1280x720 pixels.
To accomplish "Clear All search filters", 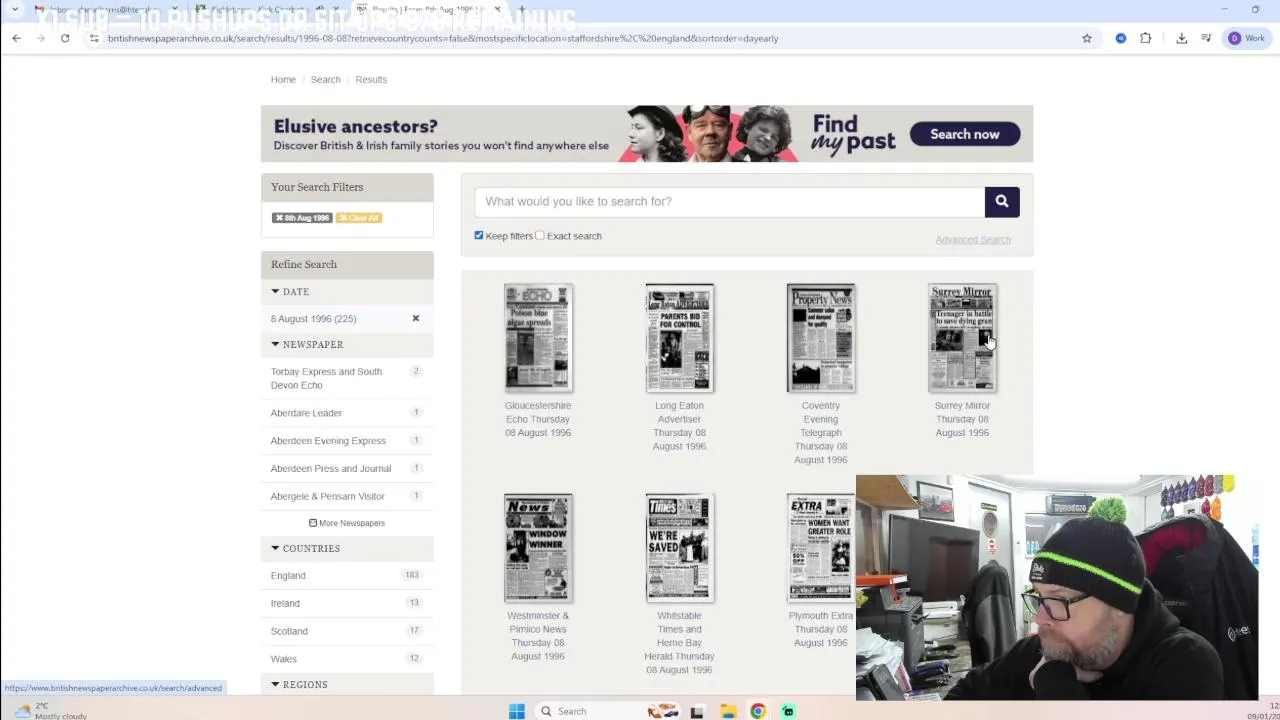I will click(x=359, y=218).
